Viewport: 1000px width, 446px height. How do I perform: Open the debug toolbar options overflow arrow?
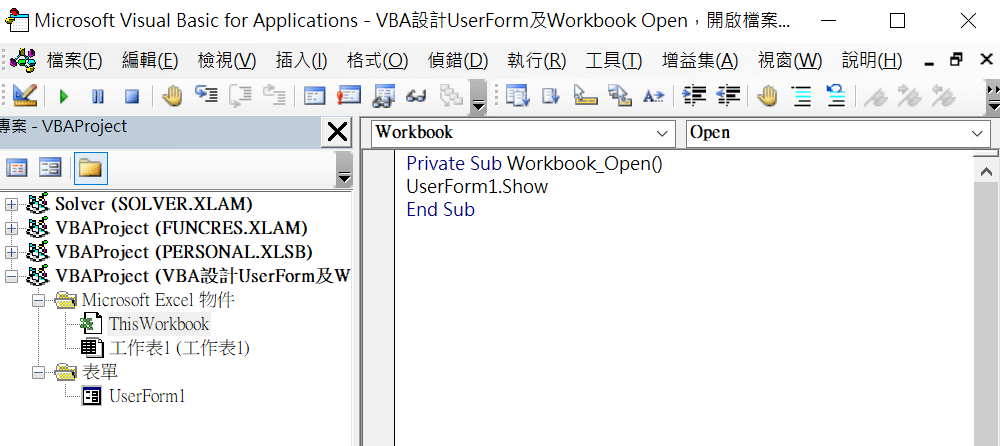tap(478, 97)
